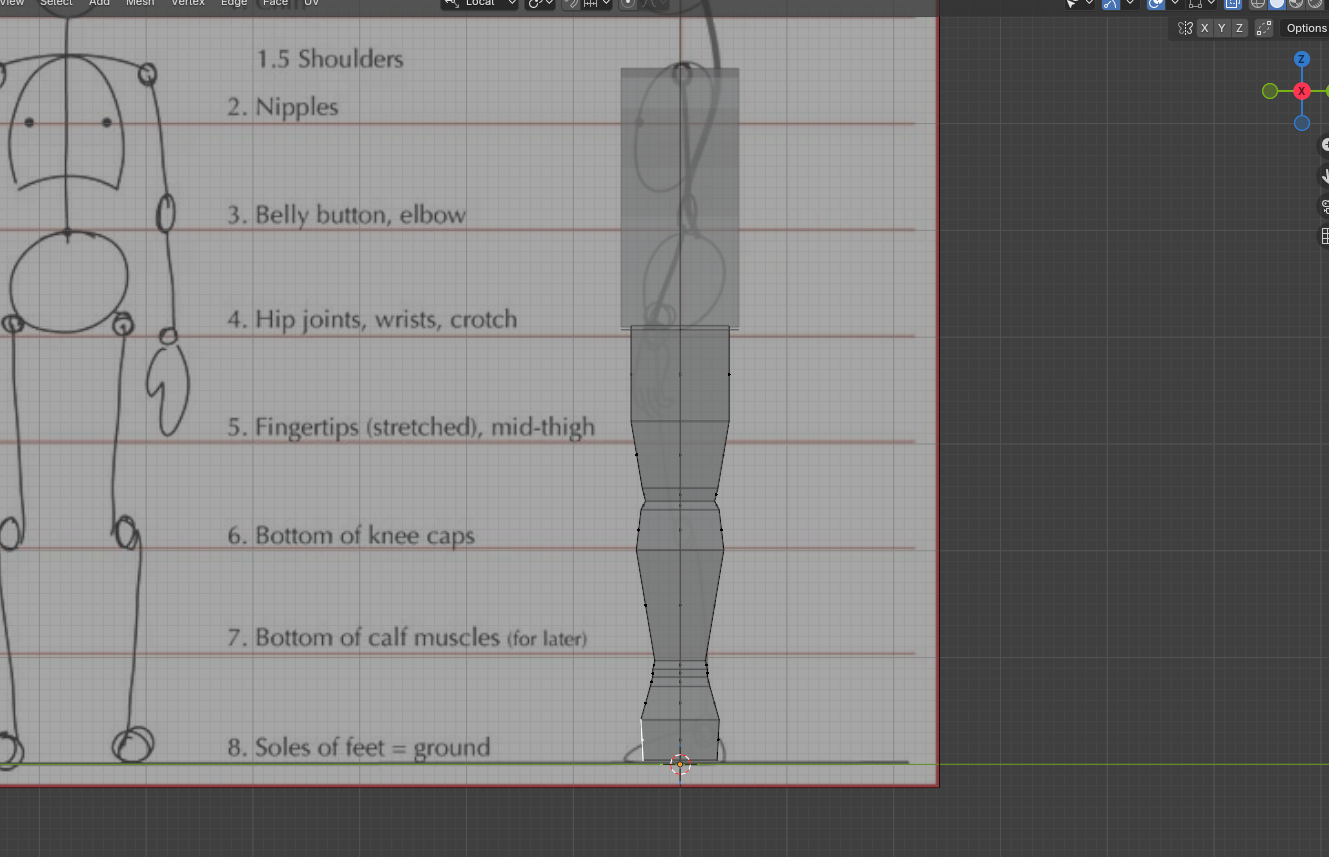This screenshot has width=1329, height=857.
Task: Toggle show gizmo button
Action: click(x=1111, y=3)
